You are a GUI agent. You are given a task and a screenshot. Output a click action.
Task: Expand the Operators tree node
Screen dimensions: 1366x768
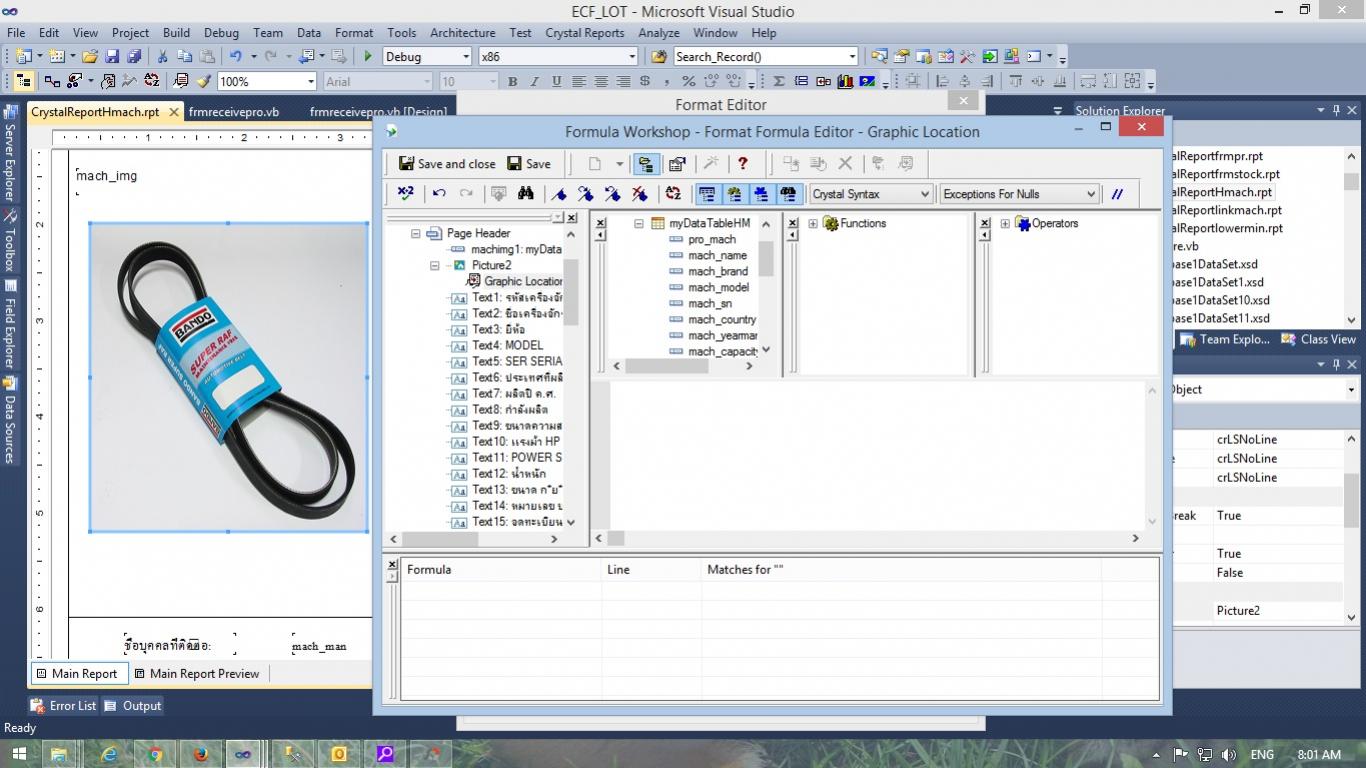click(1005, 224)
